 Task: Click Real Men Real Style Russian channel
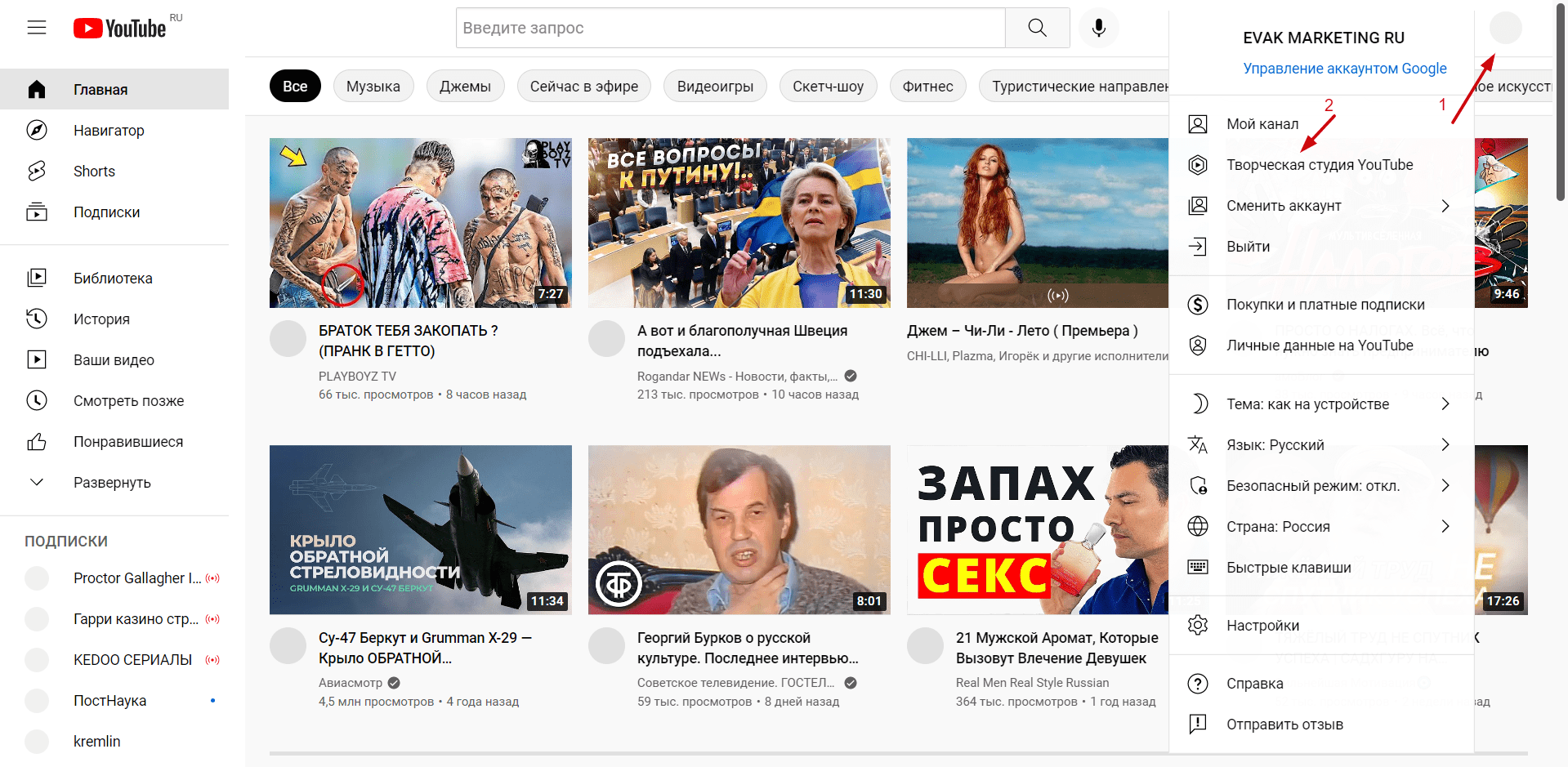(x=1033, y=683)
